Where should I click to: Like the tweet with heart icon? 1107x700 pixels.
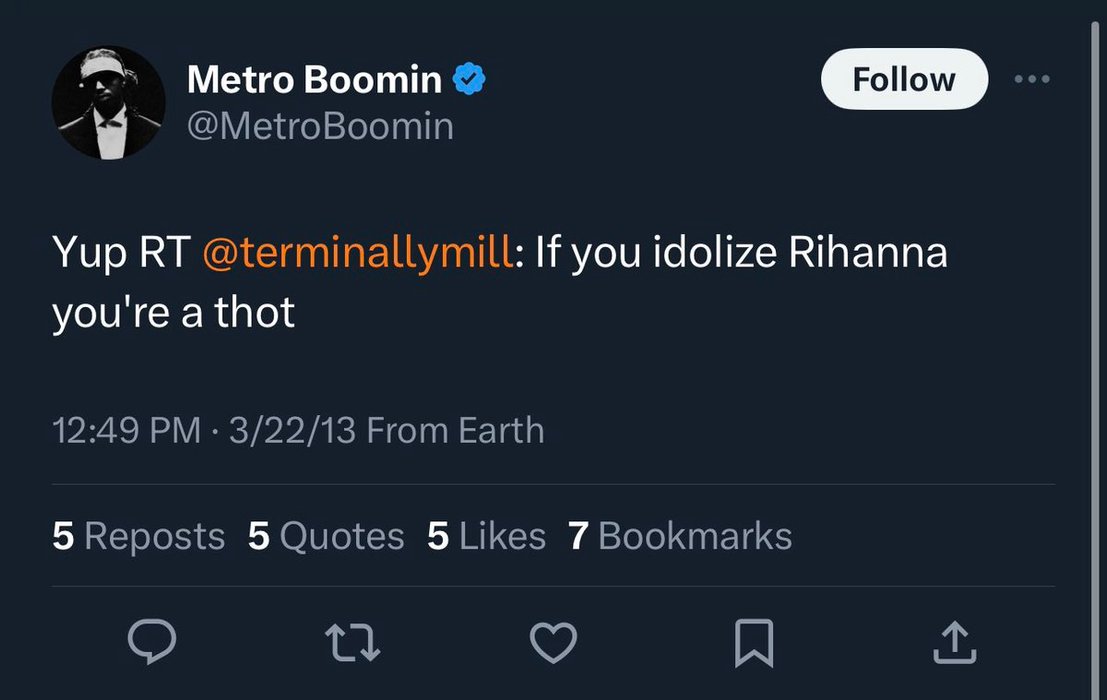click(x=553, y=642)
